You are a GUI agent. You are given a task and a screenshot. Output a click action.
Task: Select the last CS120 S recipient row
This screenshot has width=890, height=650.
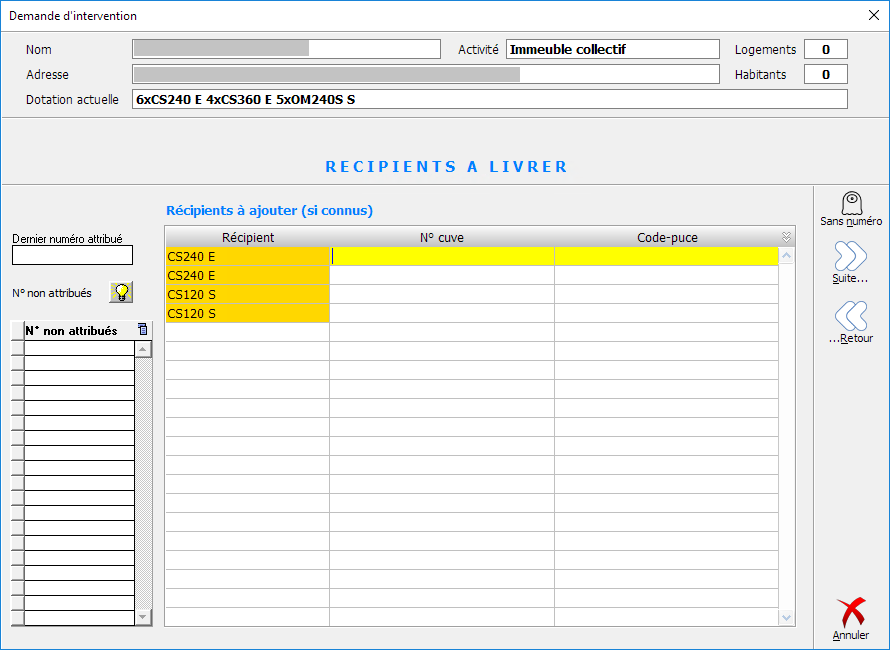pos(247,314)
